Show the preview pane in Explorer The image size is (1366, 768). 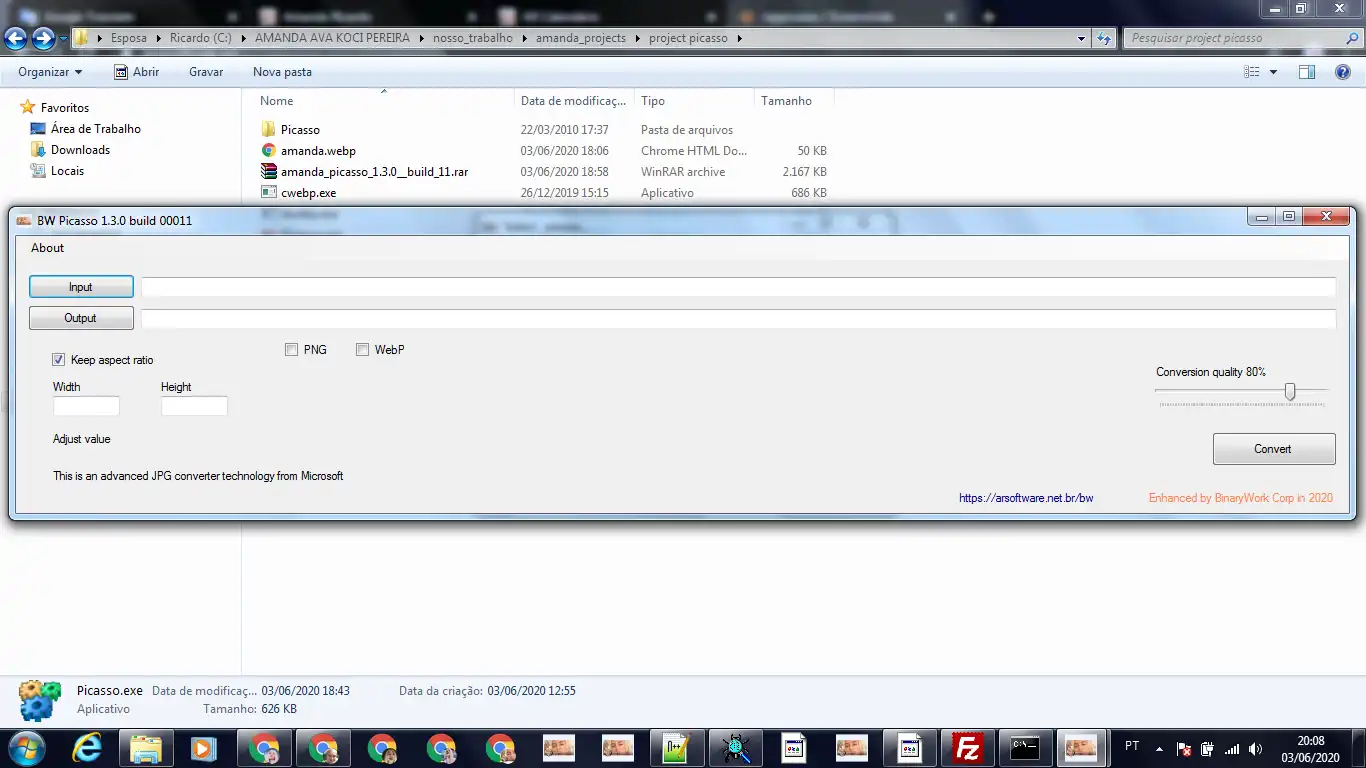pyautogui.click(x=1306, y=72)
